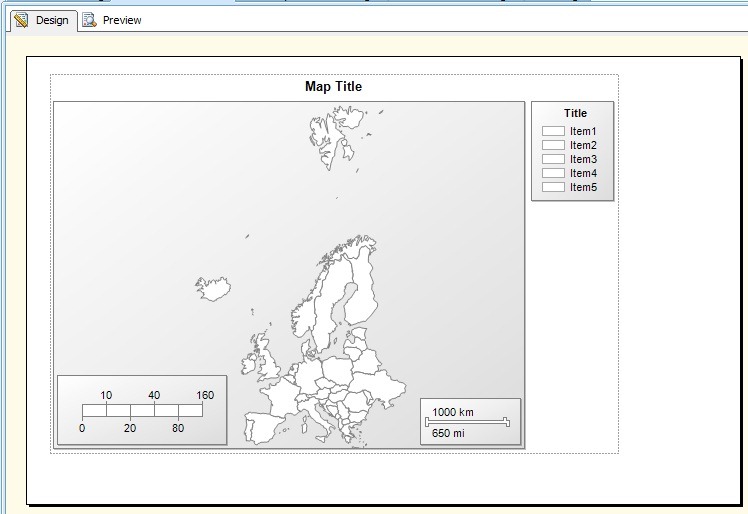
Task: Click the Design tab pencil icon
Action: pyautogui.click(x=21, y=21)
